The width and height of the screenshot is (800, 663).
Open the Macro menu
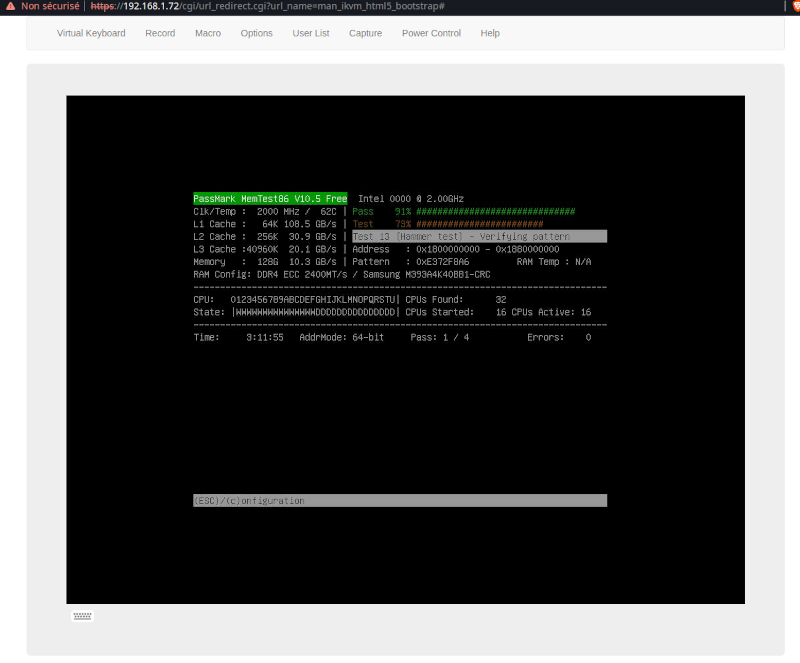pyautogui.click(x=208, y=33)
